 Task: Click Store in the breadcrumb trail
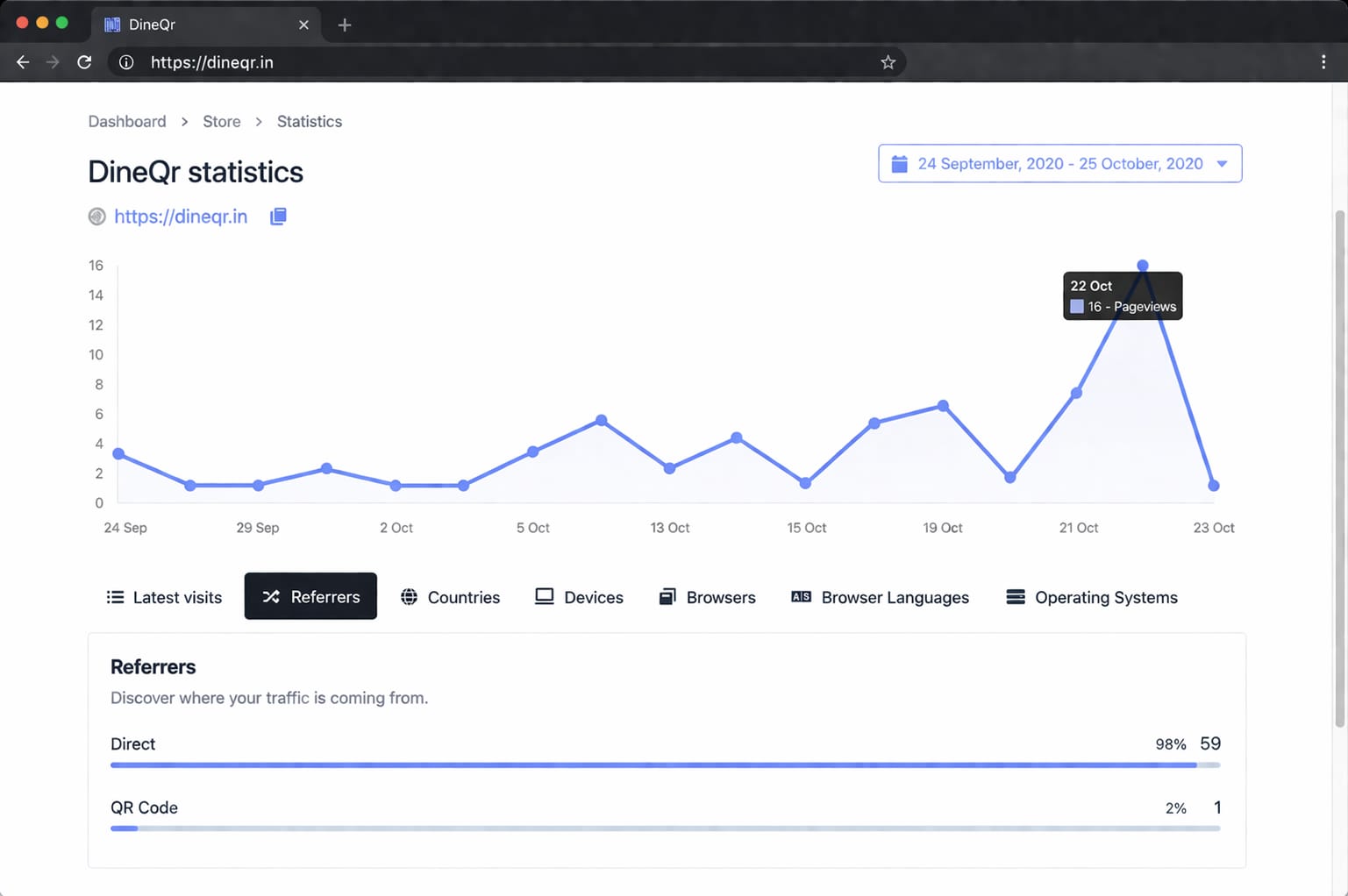[x=221, y=121]
